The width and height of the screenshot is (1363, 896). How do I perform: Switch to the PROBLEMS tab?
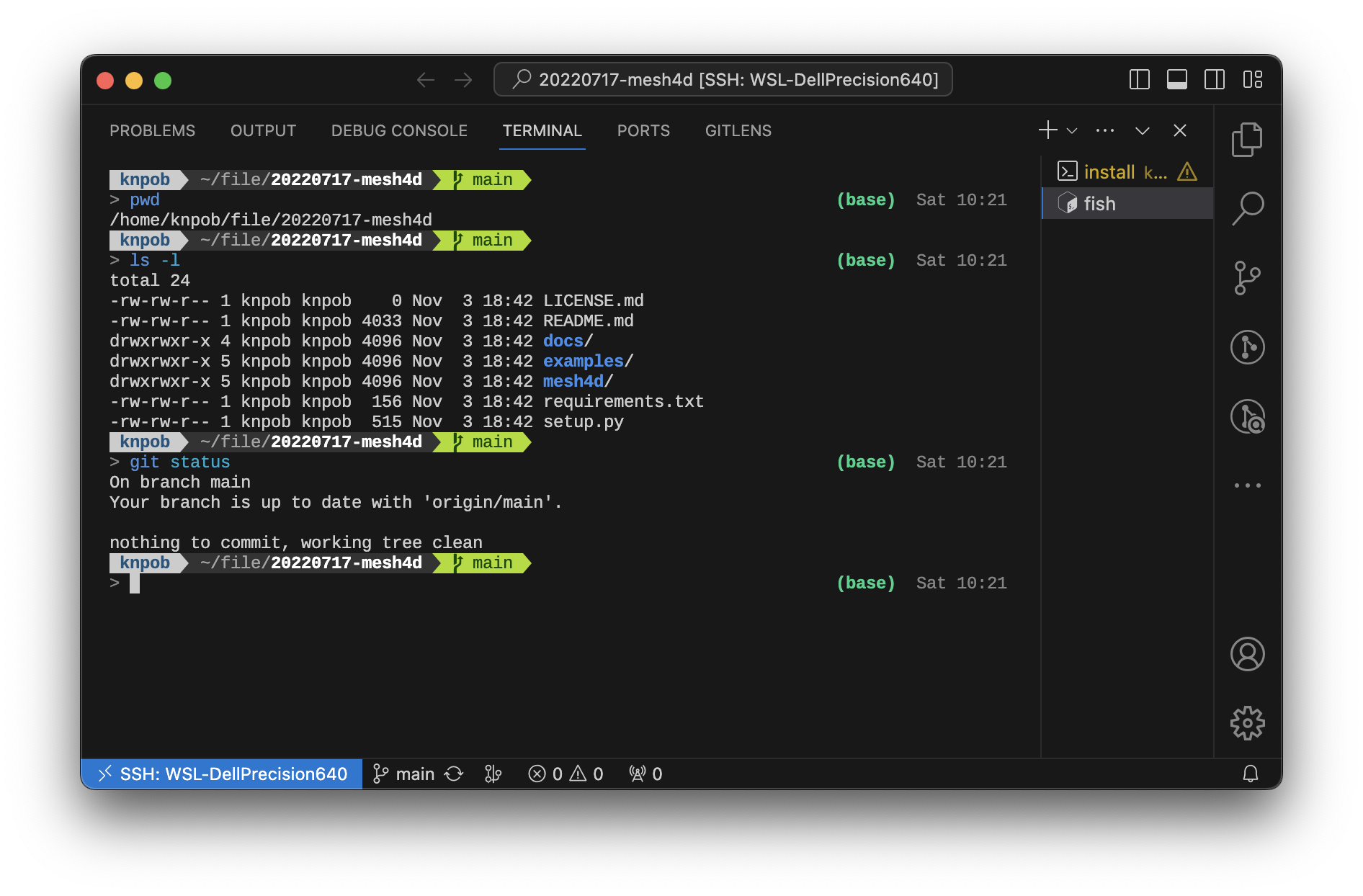[x=152, y=131]
